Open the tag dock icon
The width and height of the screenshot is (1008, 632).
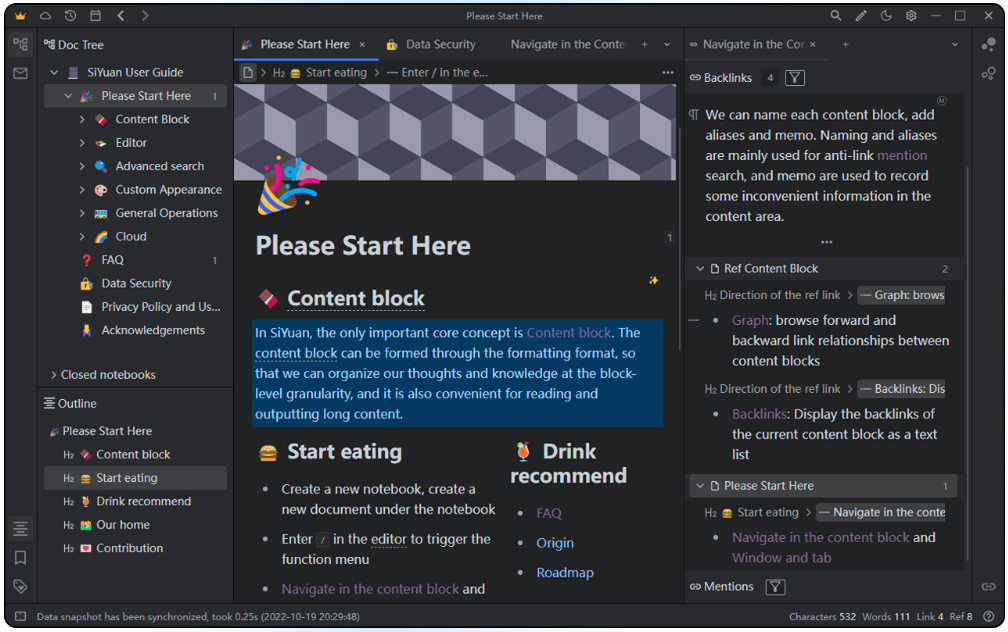point(21,586)
